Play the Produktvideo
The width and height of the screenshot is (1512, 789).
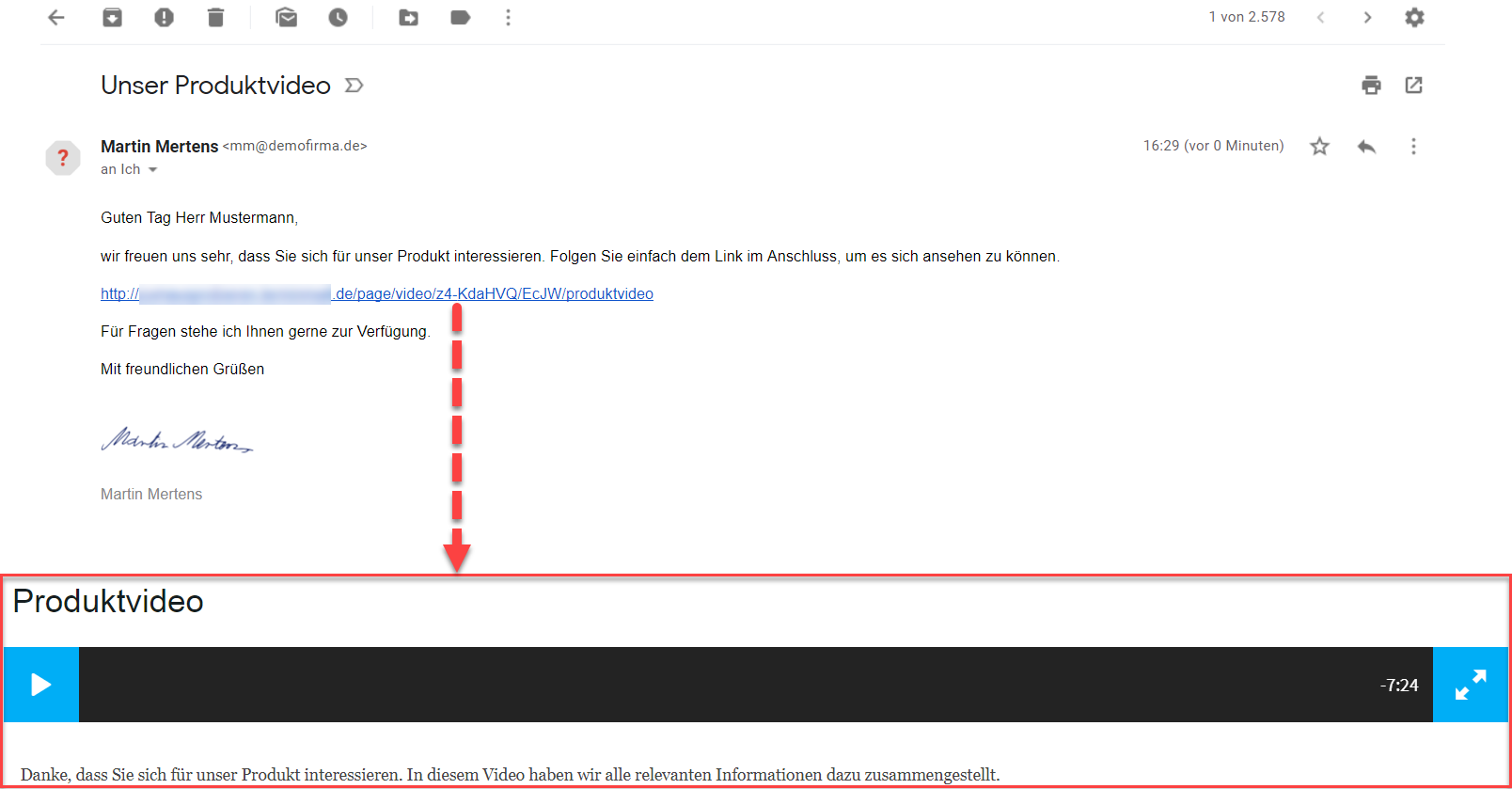pyautogui.click(x=40, y=685)
